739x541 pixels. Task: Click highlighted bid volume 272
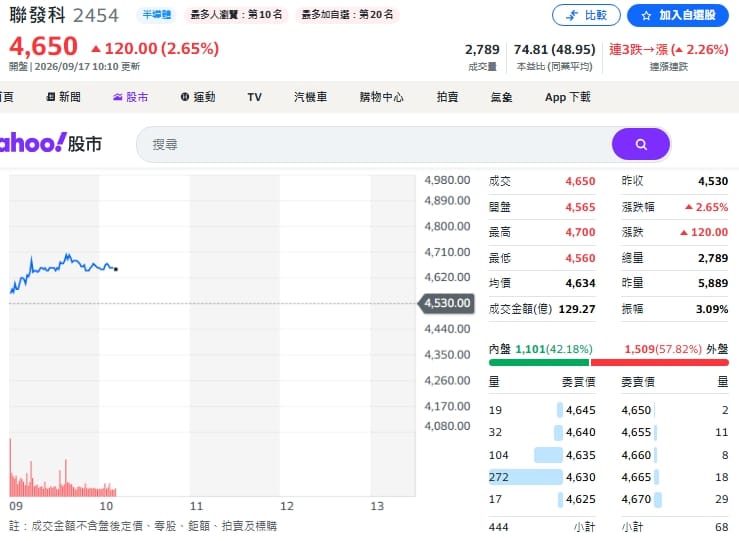[499, 477]
